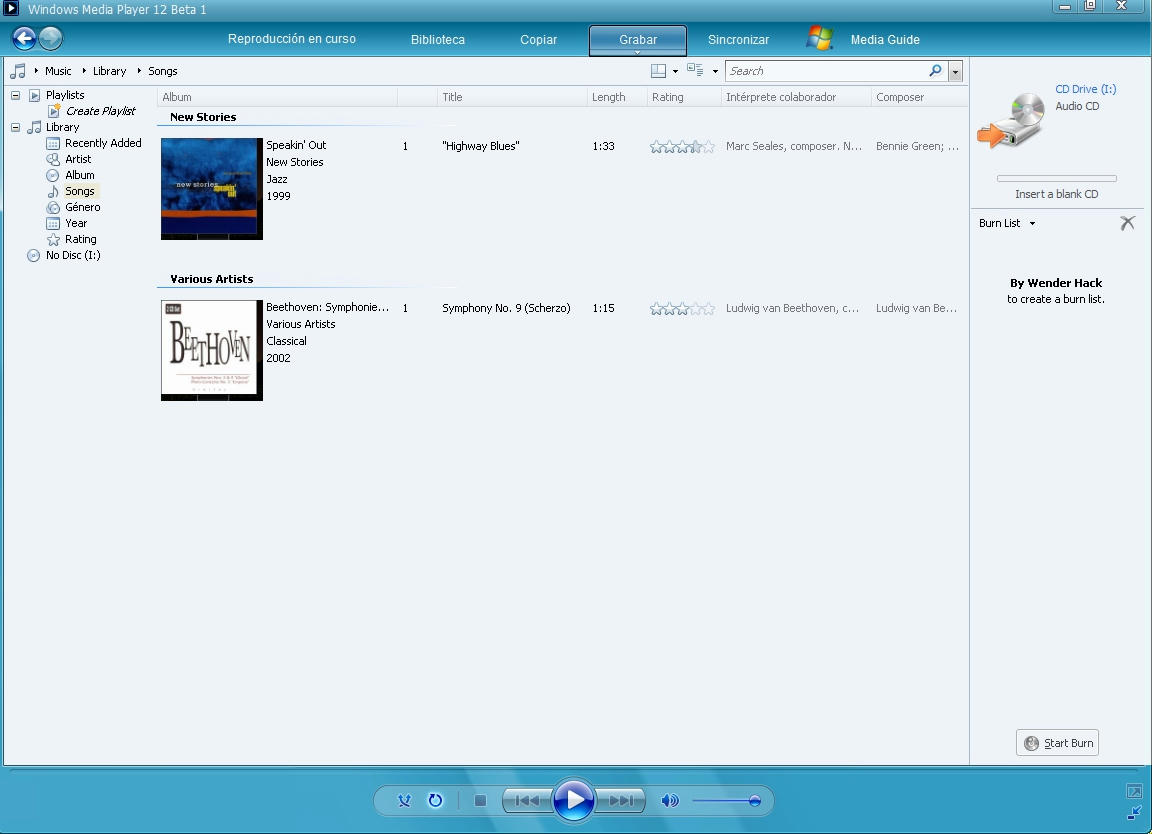Toggle shuffle playback mode
The image size is (1152, 834).
[404, 800]
